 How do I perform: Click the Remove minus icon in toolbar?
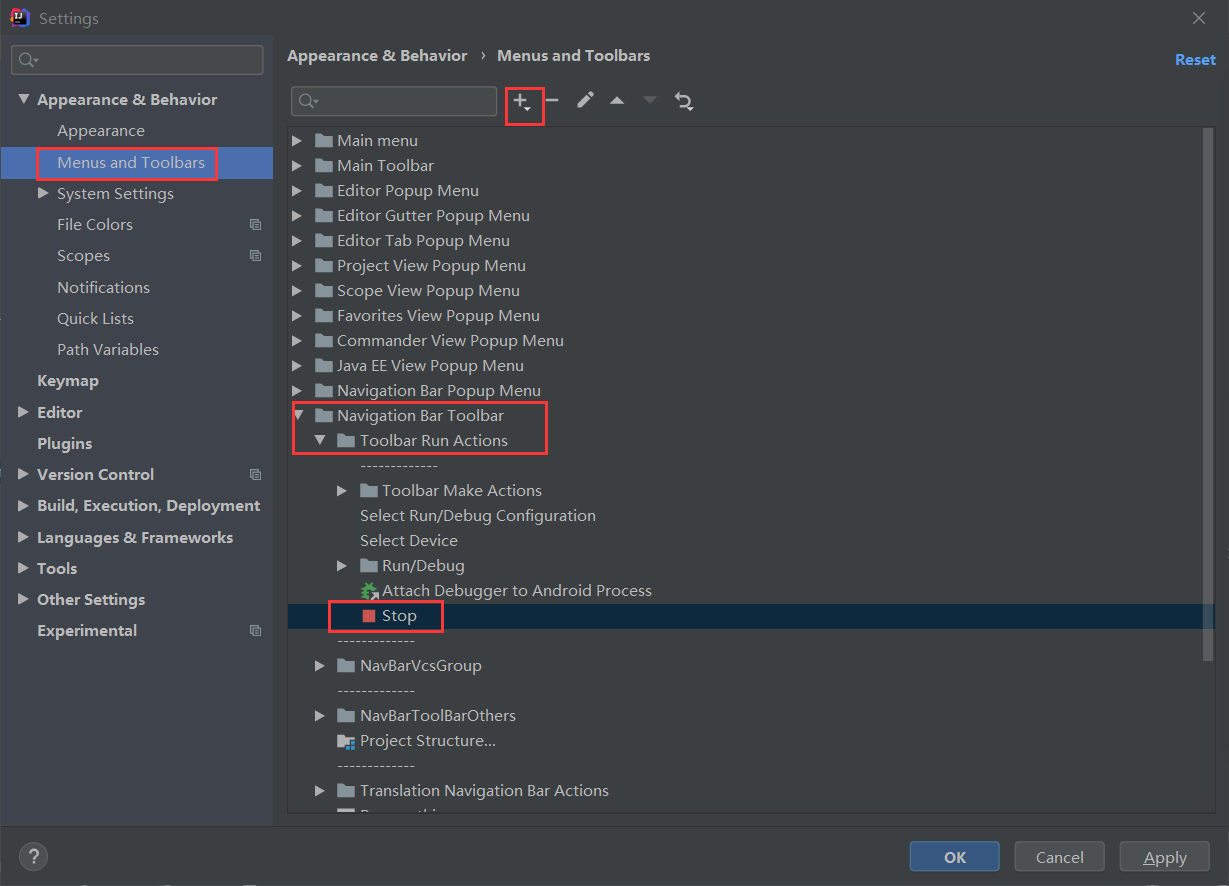(x=552, y=100)
